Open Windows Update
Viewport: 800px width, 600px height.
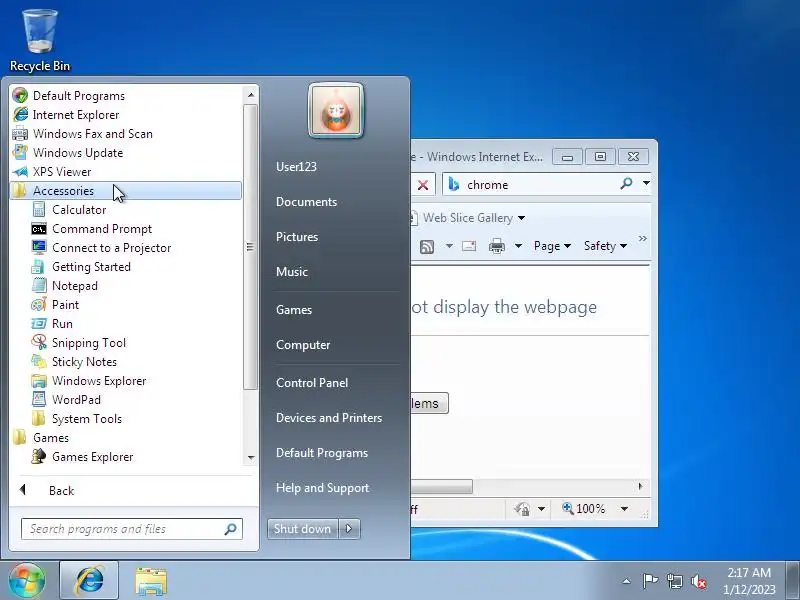[68, 153]
